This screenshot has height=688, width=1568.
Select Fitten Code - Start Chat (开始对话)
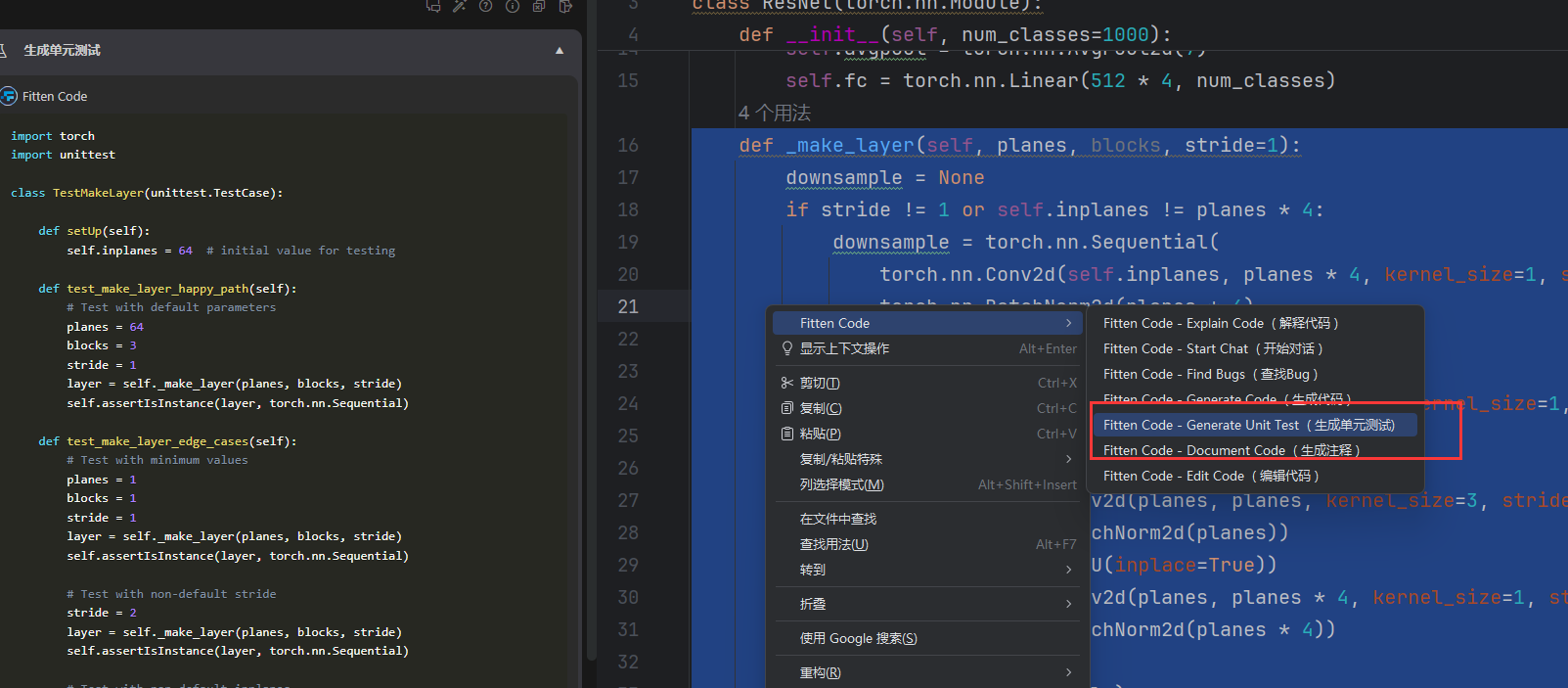pos(1256,348)
